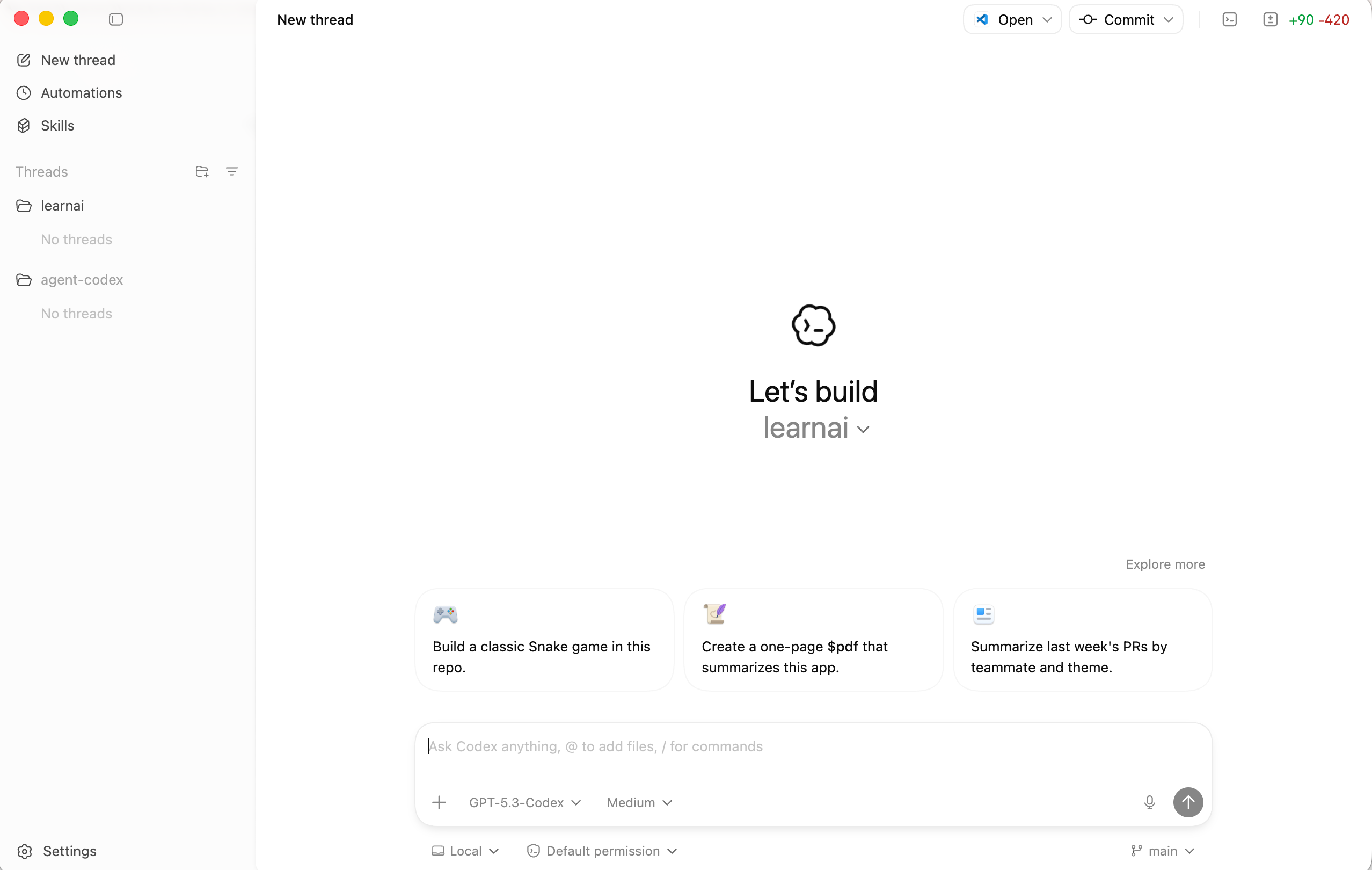1372x870 pixels.
Task: Click the microphone dictation icon
Action: (1149, 802)
